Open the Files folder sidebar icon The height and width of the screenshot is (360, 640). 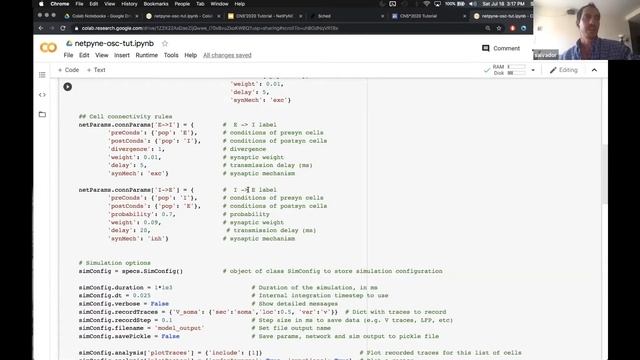point(42,114)
